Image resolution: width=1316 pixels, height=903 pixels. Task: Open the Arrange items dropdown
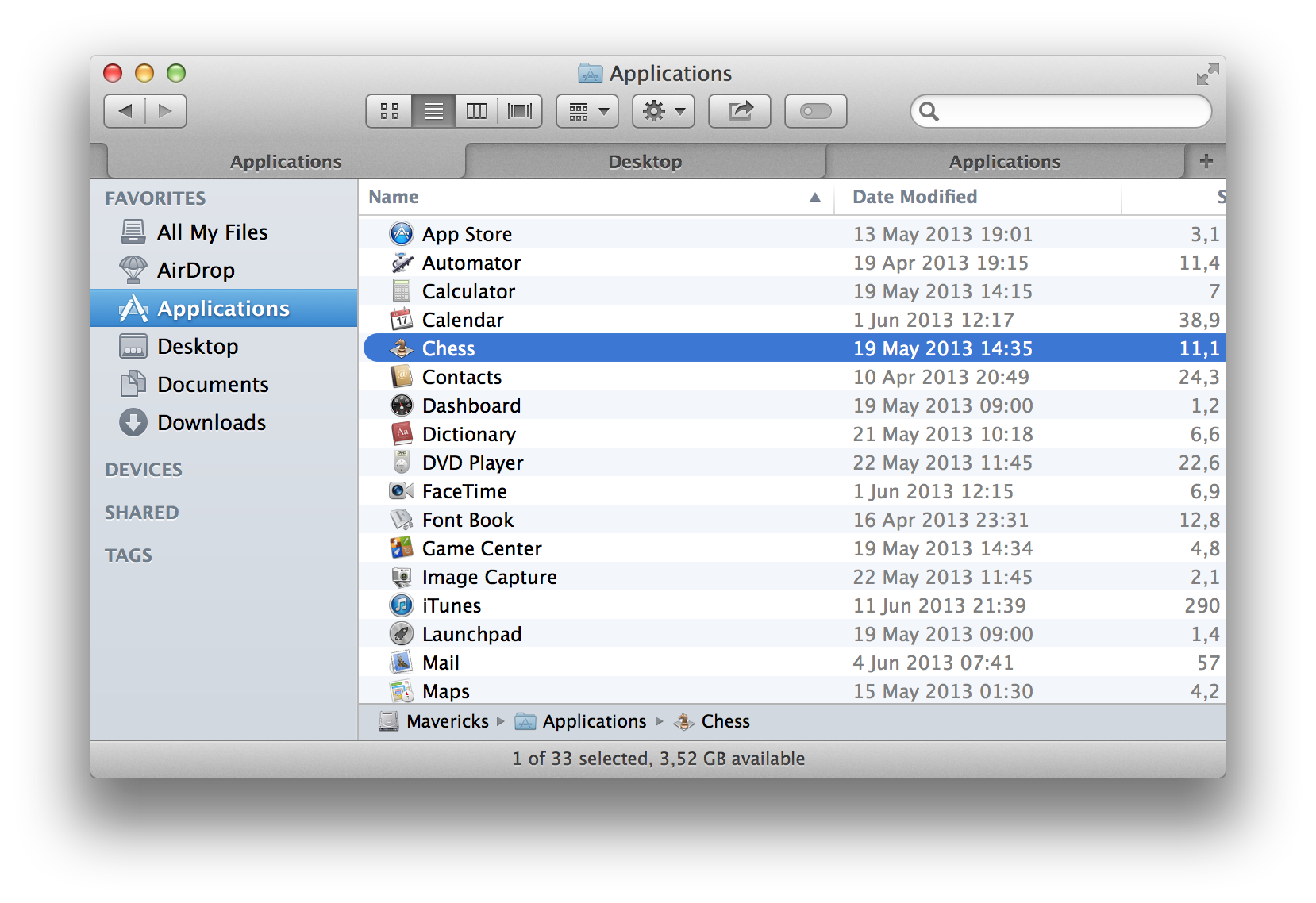click(588, 111)
